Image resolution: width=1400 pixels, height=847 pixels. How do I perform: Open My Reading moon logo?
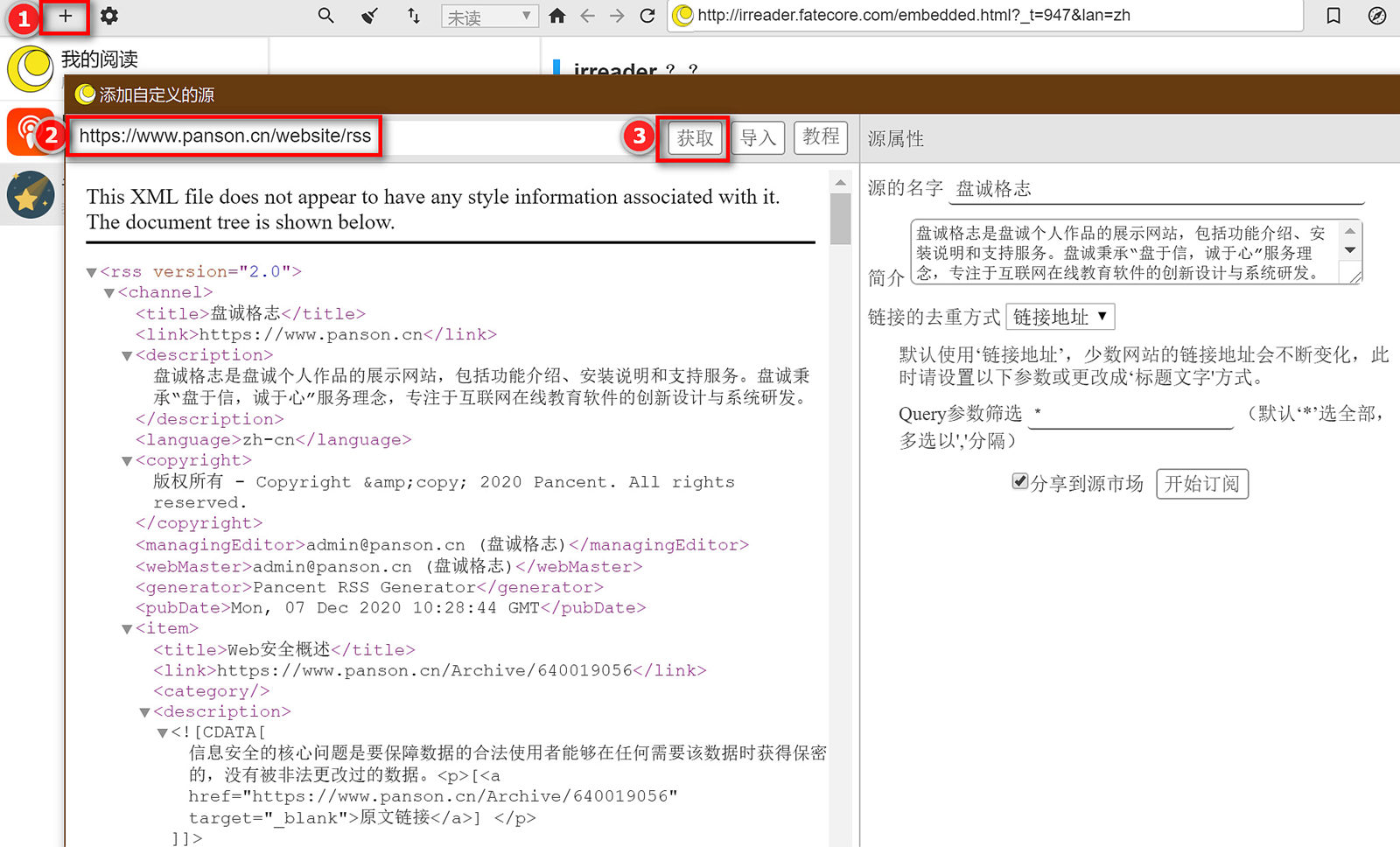31,68
